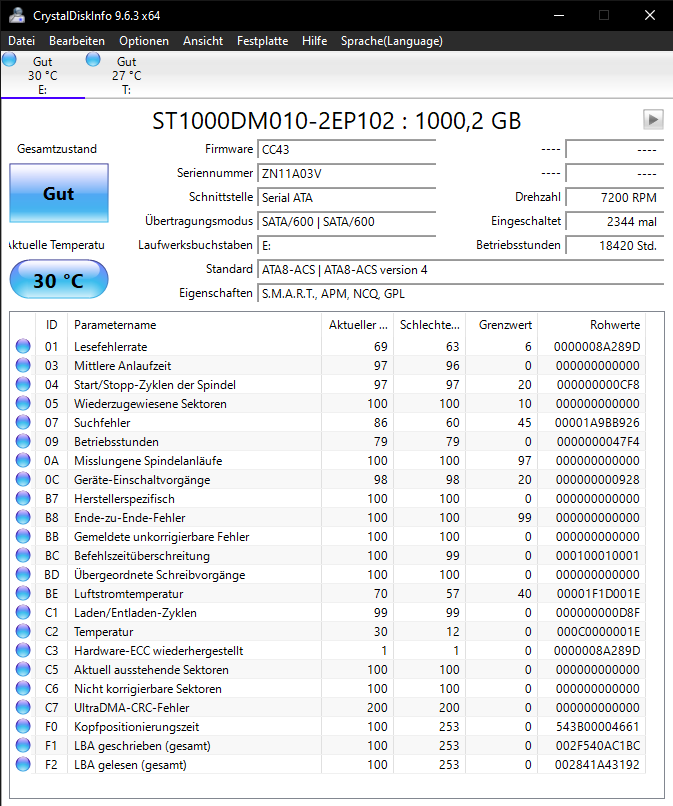Click the status orb for Suchfehler

tap(23, 422)
